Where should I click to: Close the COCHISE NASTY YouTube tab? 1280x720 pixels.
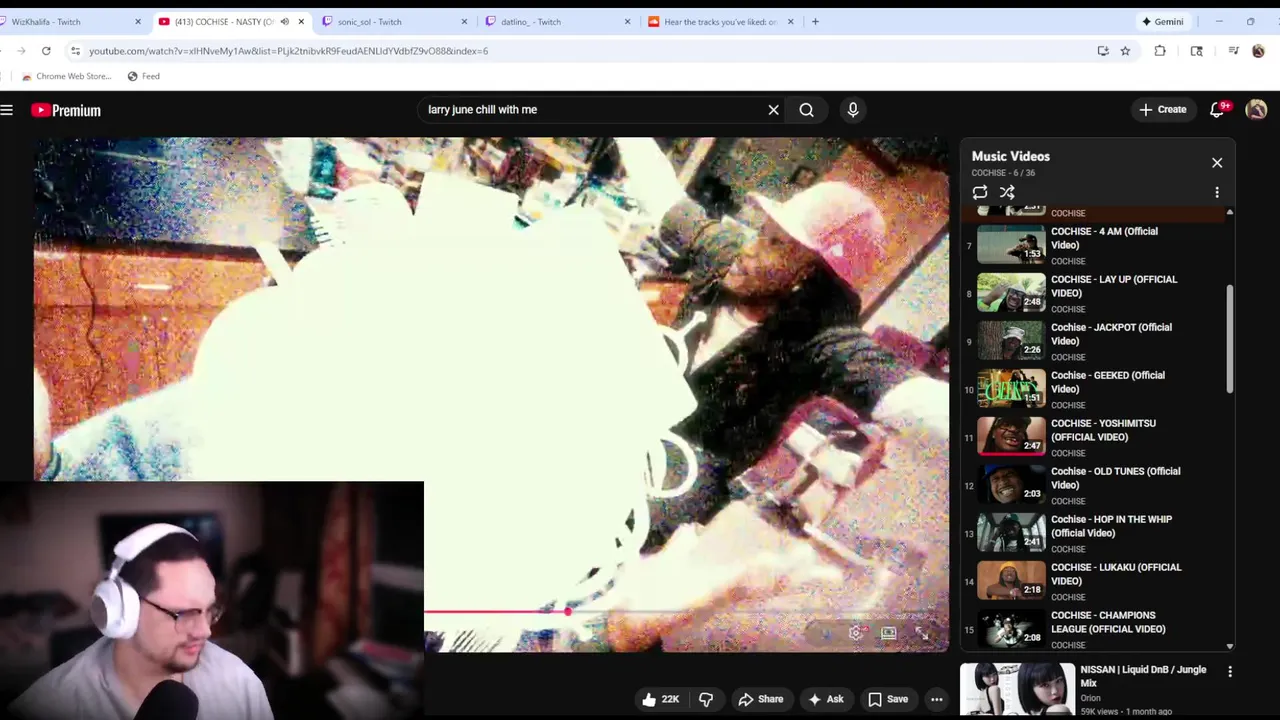pyautogui.click(x=301, y=21)
